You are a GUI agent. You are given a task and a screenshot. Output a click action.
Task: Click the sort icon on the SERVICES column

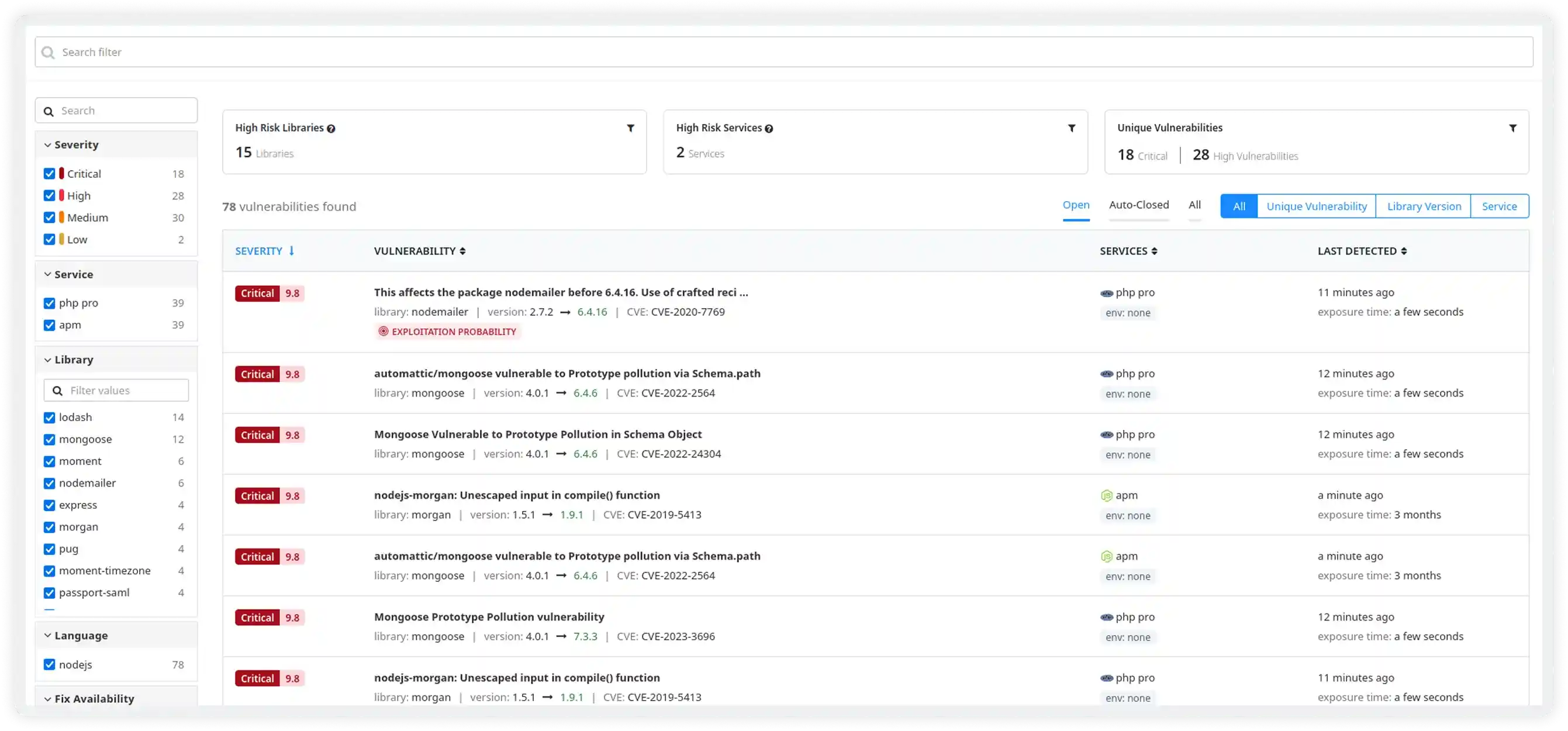tap(1155, 251)
